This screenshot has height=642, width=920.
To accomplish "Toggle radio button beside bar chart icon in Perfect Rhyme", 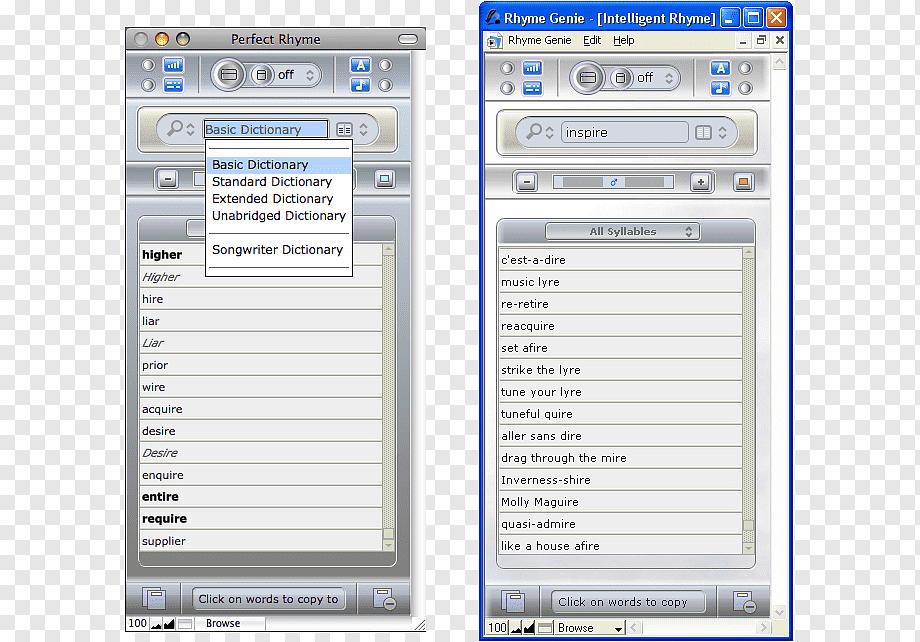I will pyautogui.click(x=148, y=65).
